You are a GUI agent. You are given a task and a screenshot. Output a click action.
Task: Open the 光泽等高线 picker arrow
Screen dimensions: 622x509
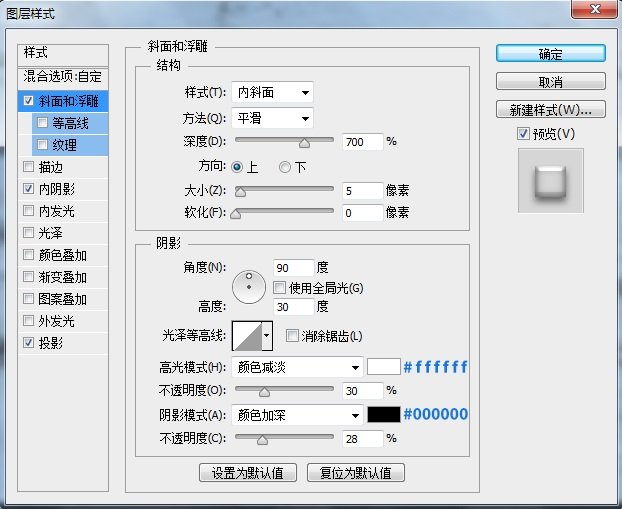pyautogui.click(x=267, y=336)
